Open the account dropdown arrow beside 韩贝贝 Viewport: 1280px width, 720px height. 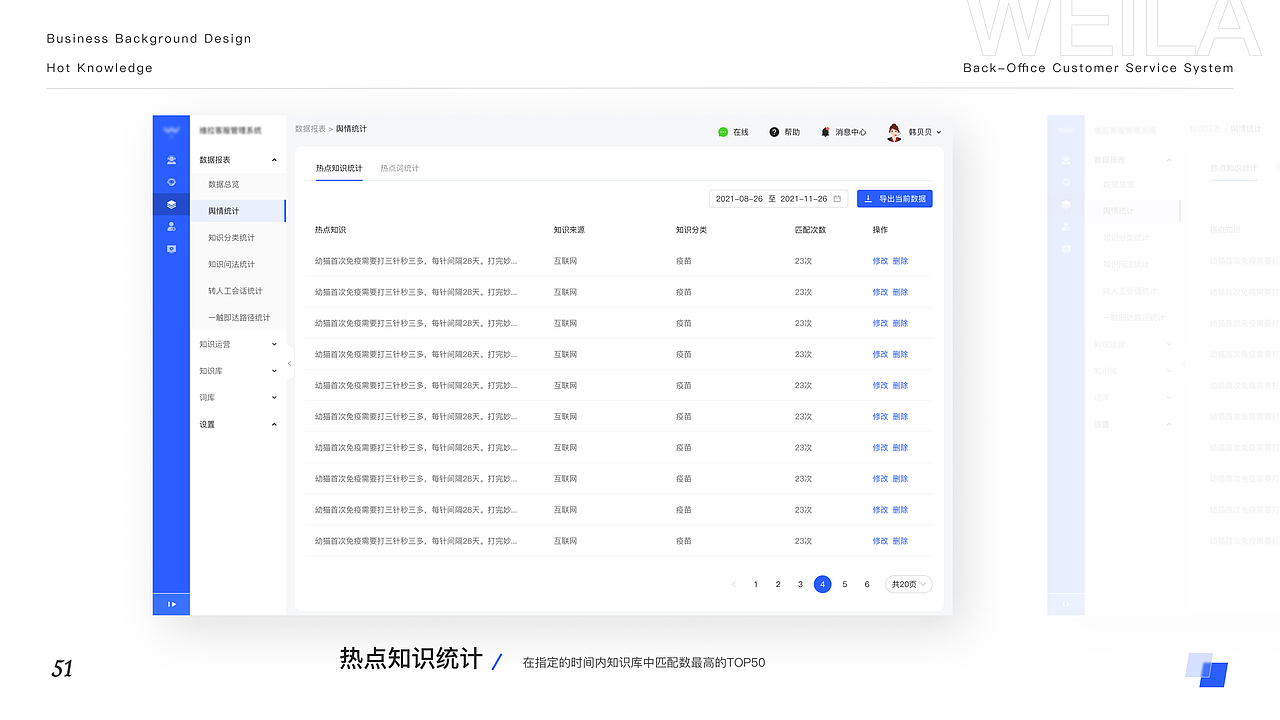click(938, 132)
